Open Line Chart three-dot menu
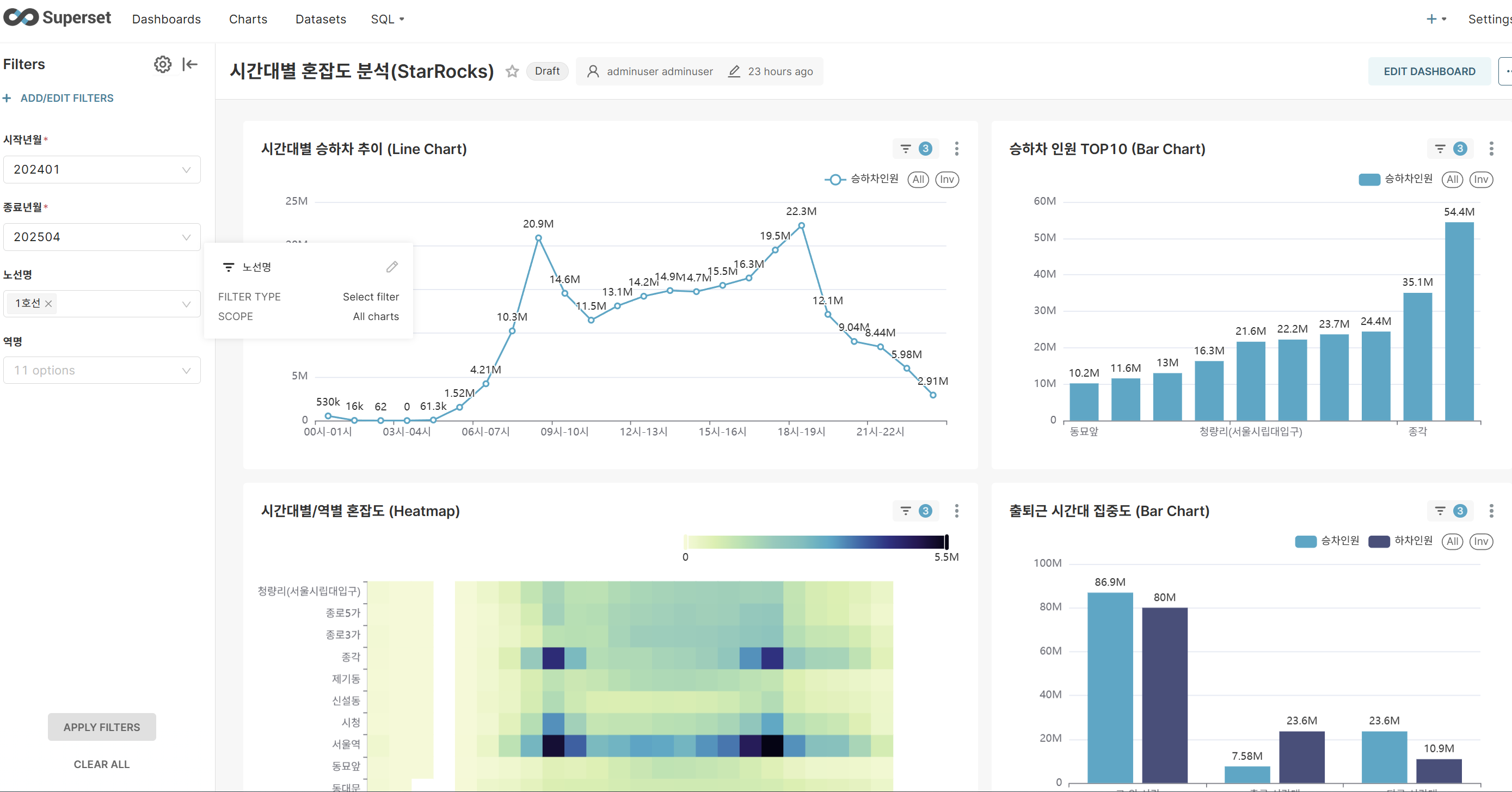 (956, 149)
